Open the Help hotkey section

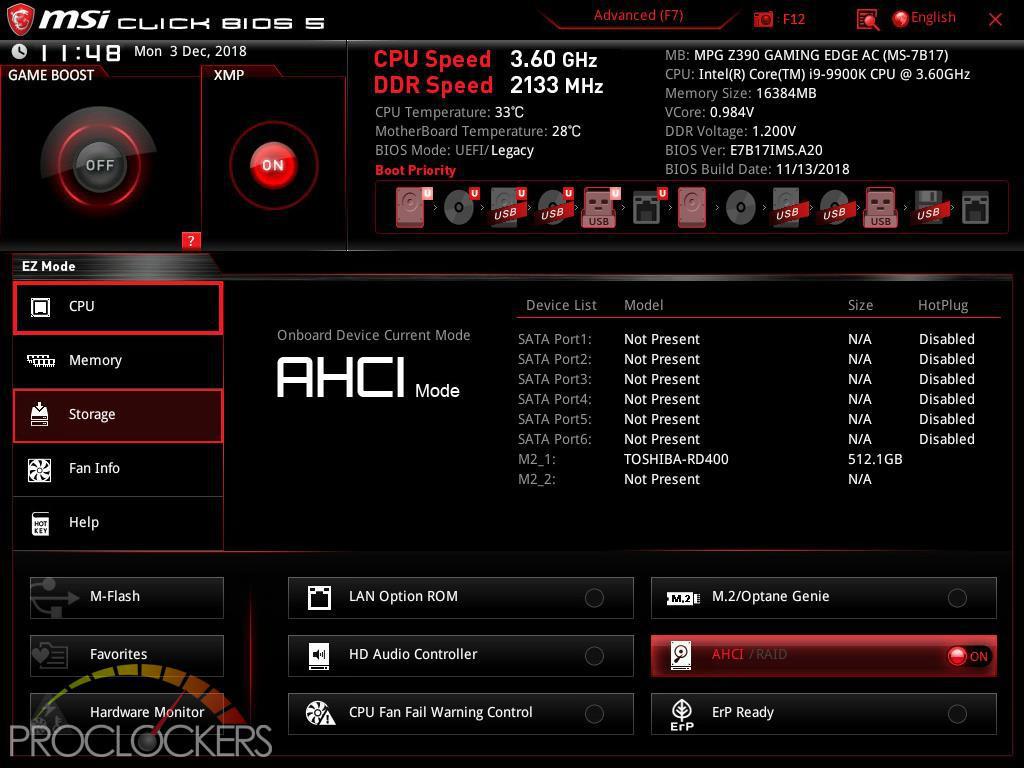point(118,523)
